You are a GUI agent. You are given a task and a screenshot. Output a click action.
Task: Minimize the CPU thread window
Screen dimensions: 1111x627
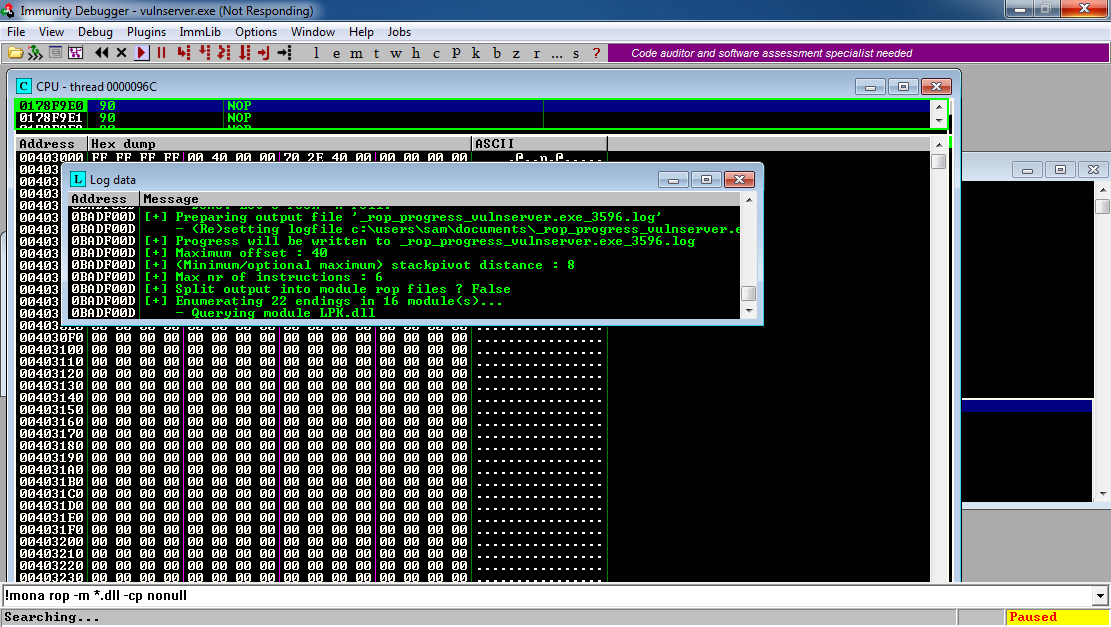(870, 86)
